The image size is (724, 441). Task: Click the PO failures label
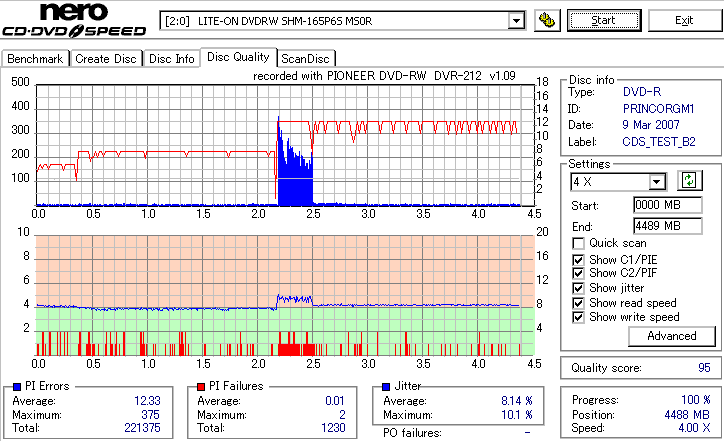pos(412,433)
